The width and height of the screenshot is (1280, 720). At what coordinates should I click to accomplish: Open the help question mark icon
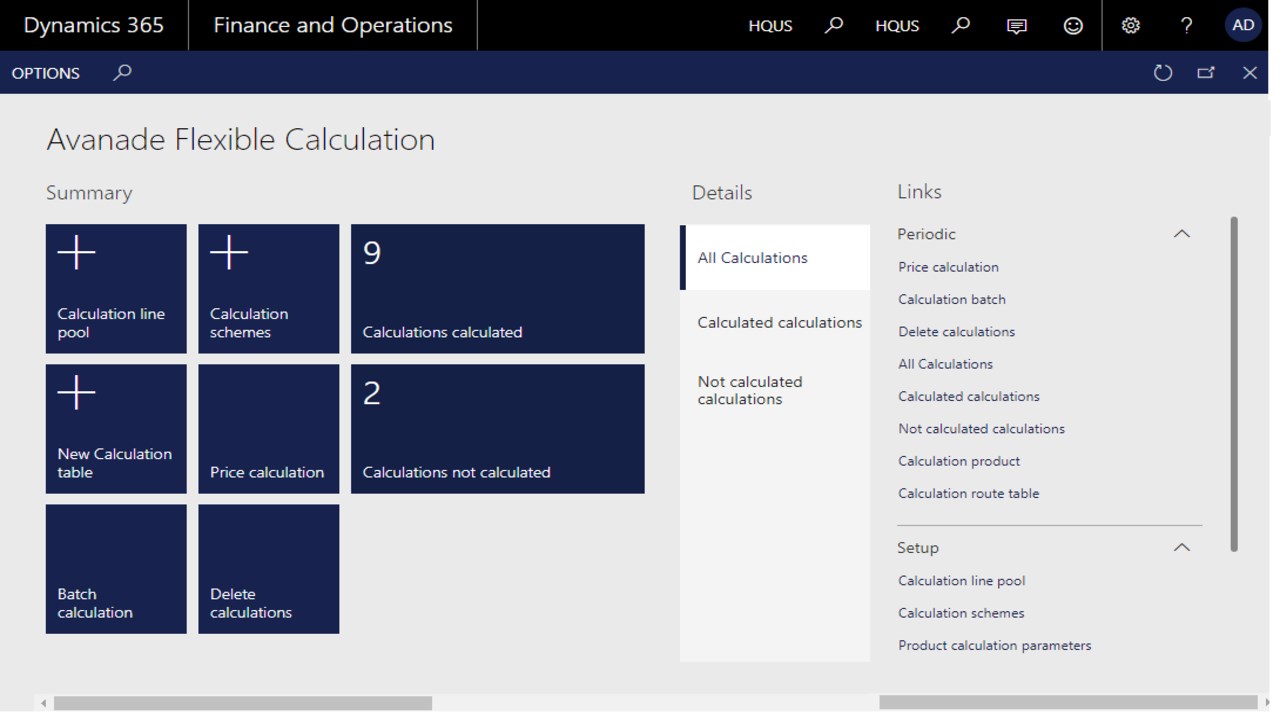pos(1186,26)
